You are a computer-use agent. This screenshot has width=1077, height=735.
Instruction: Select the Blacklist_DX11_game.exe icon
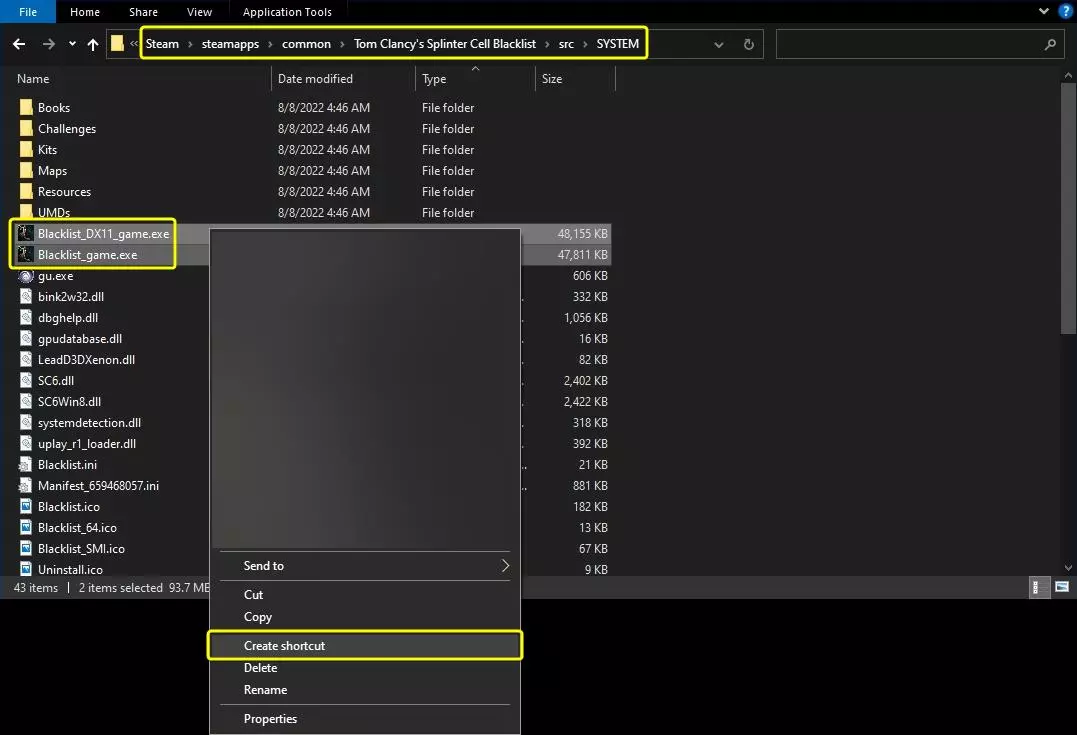26,234
